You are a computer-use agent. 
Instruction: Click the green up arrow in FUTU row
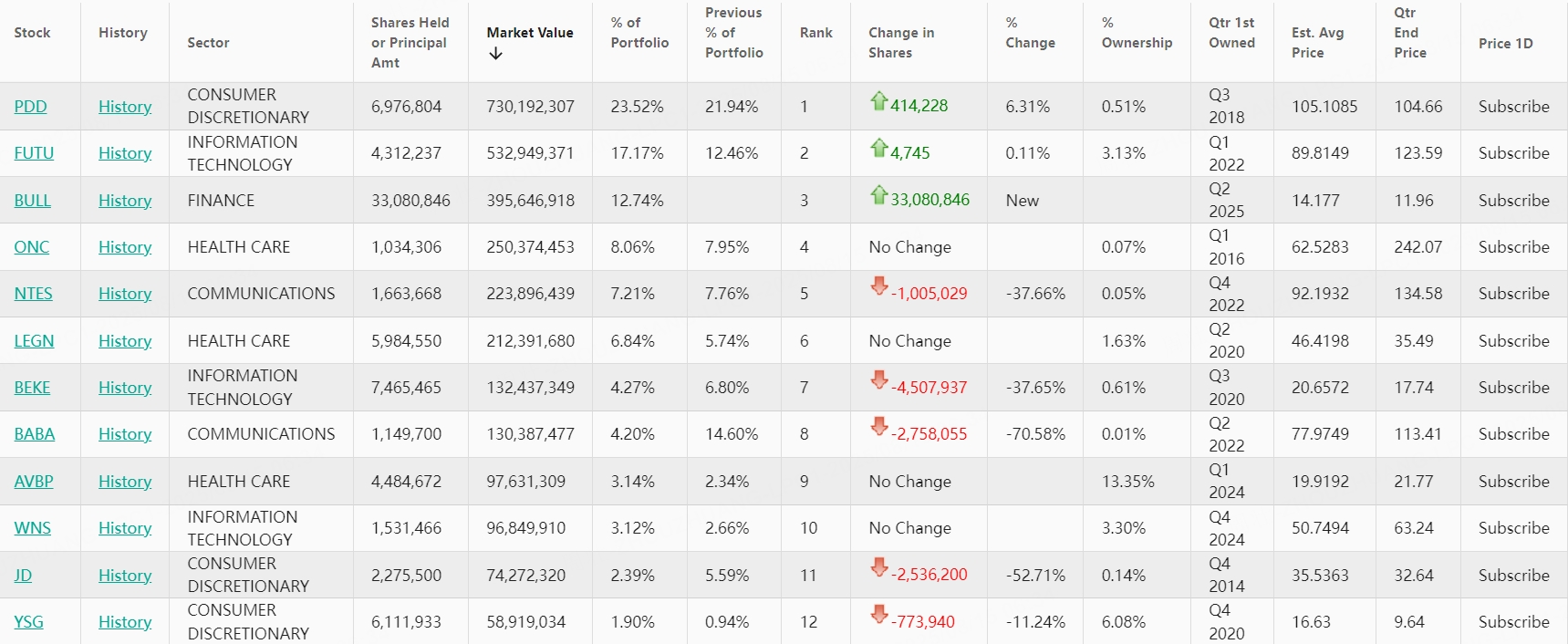pyautogui.click(x=878, y=148)
